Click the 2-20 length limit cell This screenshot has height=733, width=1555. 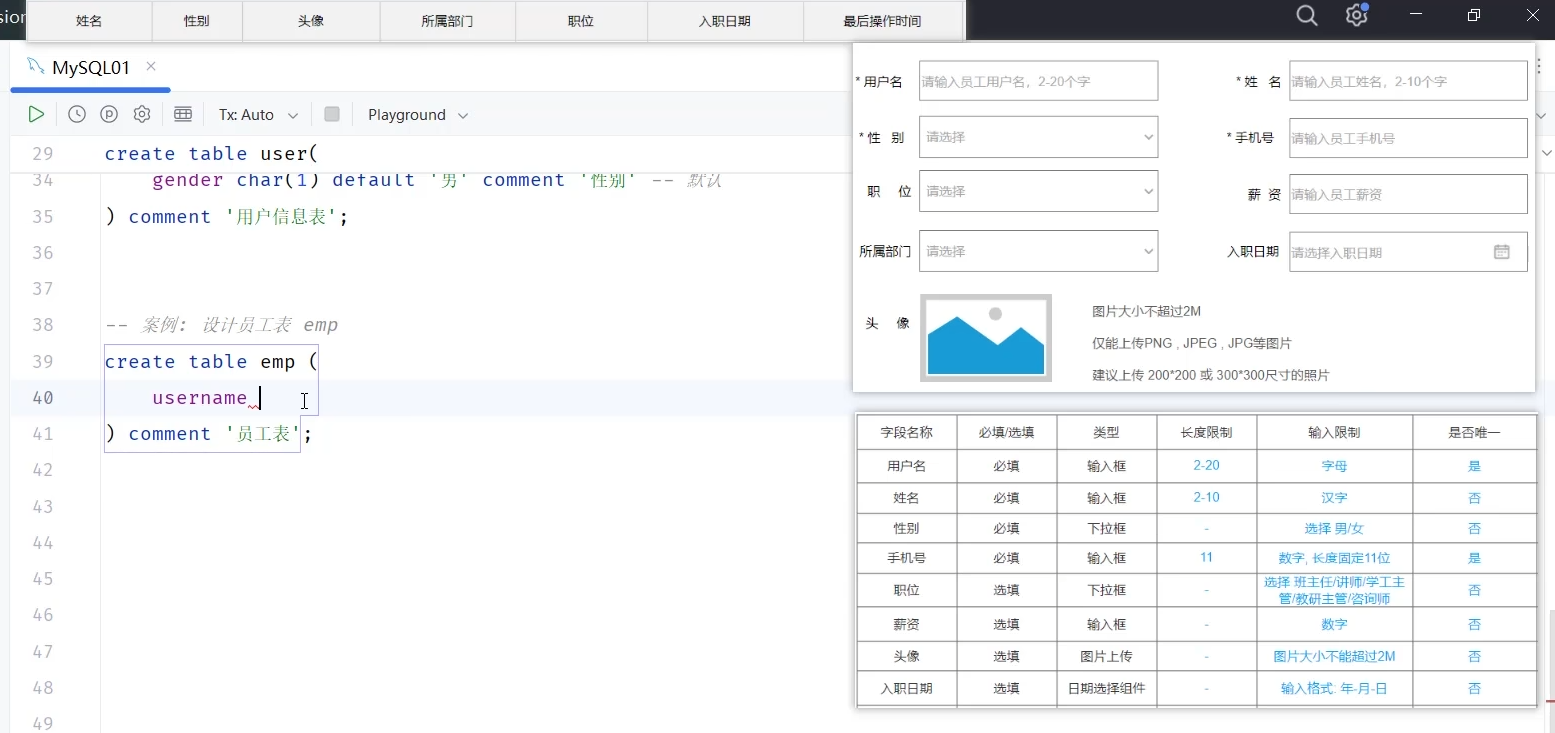coord(1206,465)
